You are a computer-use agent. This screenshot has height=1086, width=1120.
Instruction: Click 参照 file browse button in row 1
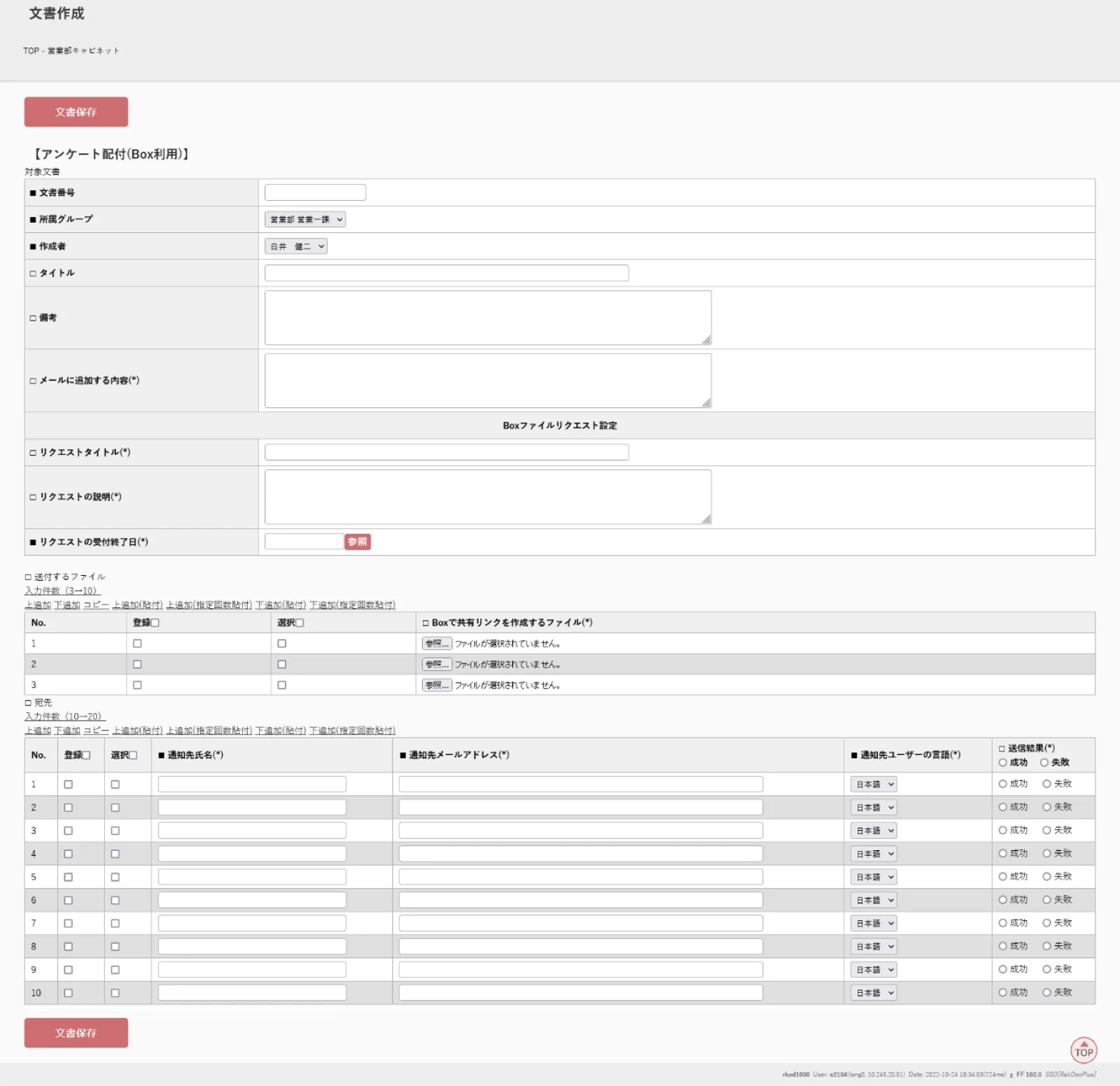pos(437,644)
